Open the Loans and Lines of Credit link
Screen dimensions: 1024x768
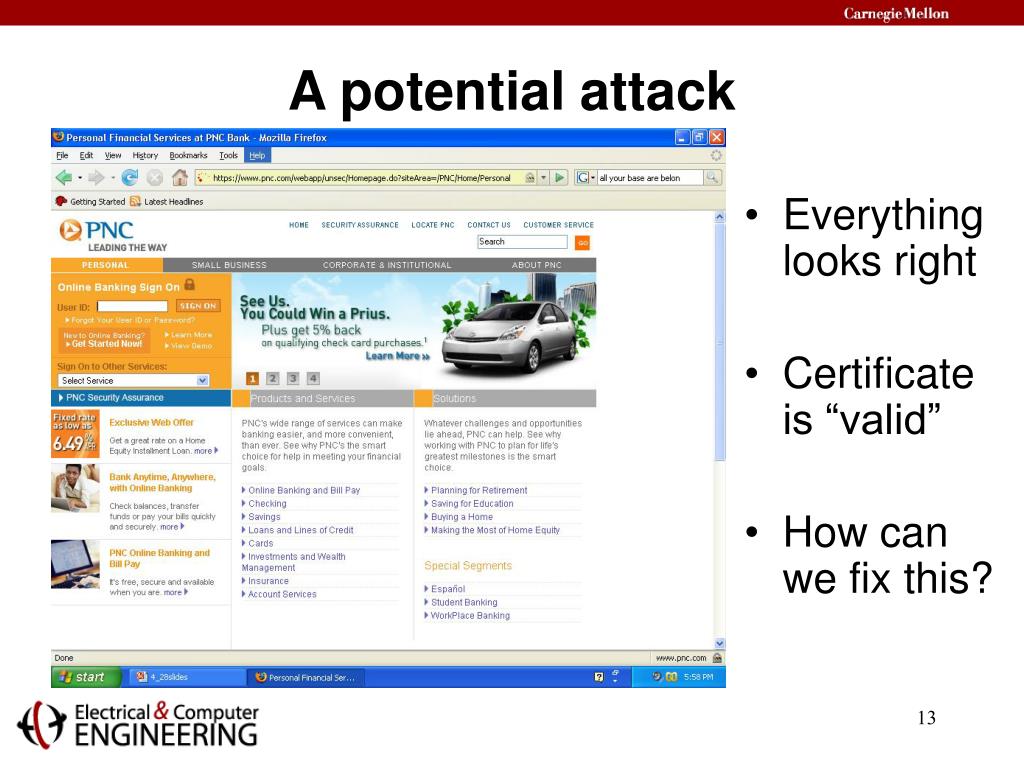pyautogui.click(x=300, y=530)
